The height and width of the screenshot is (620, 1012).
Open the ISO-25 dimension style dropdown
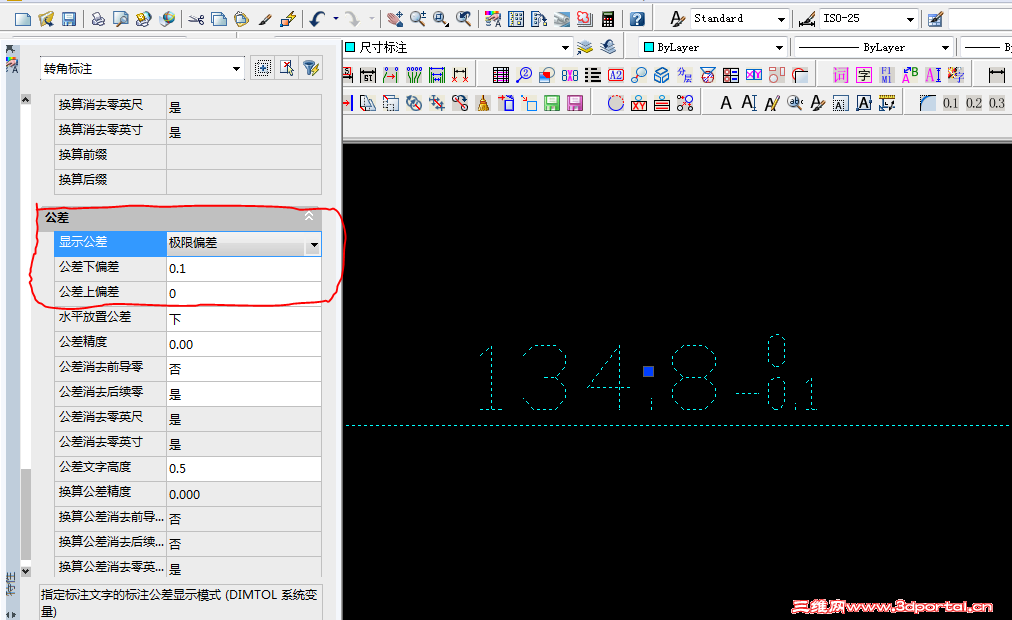click(x=910, y=20)
